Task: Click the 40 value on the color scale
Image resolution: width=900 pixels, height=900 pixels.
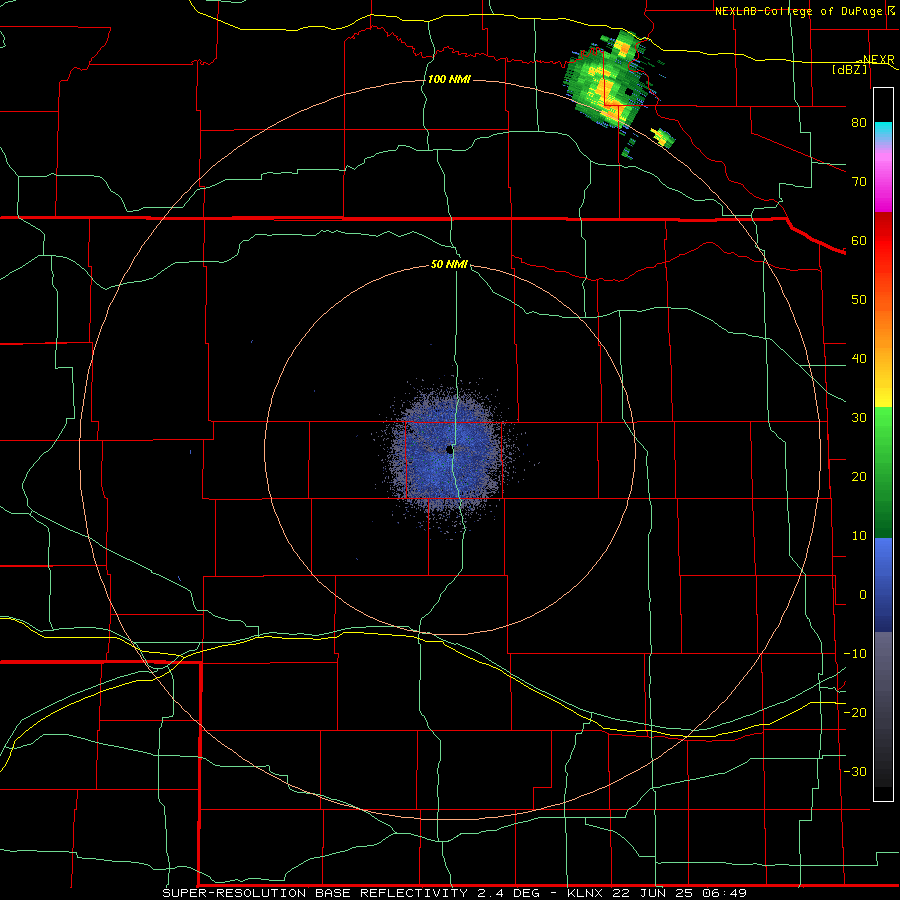Action: click(x=859, y=359)
